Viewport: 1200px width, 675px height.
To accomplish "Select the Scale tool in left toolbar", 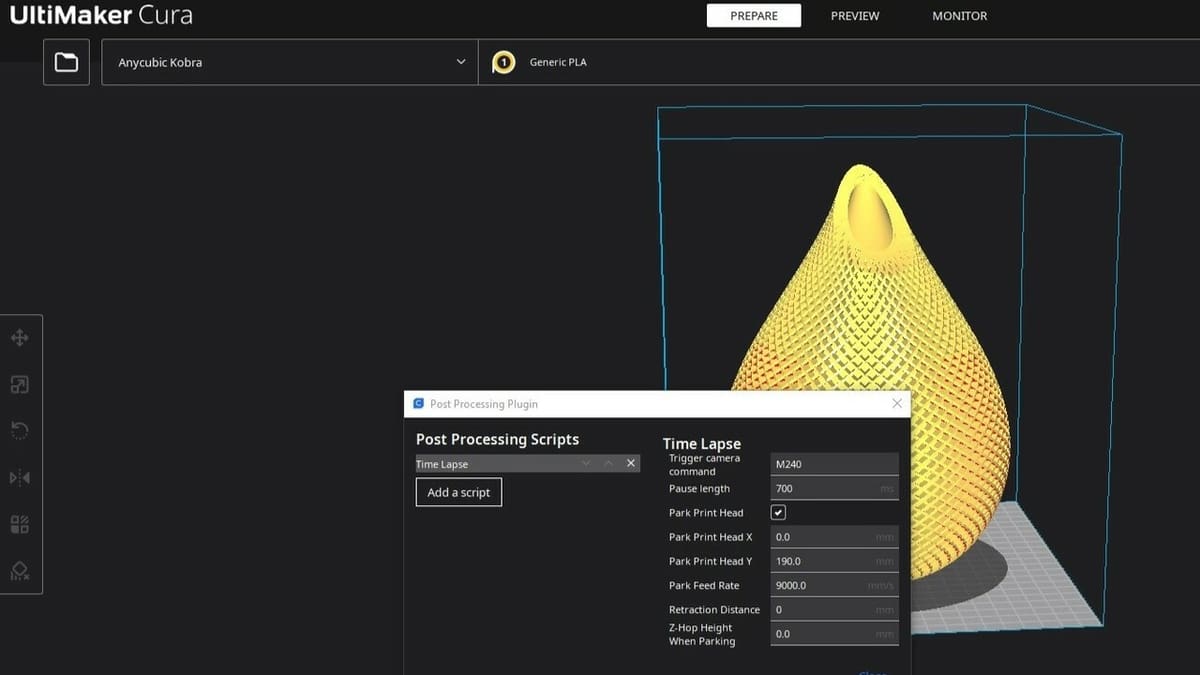I will [19, 385].
